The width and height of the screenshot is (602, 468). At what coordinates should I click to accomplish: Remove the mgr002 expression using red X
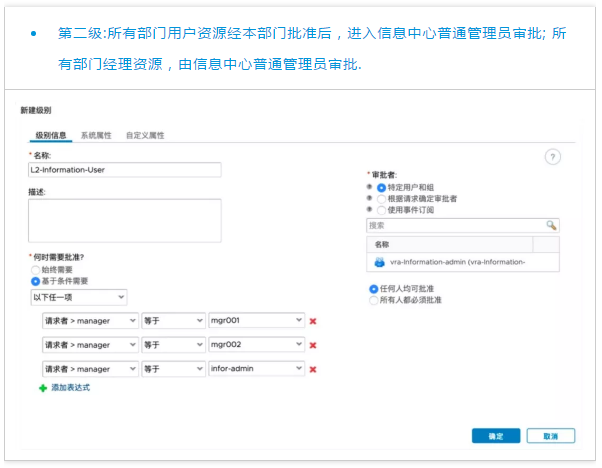(x=313, y=345)
